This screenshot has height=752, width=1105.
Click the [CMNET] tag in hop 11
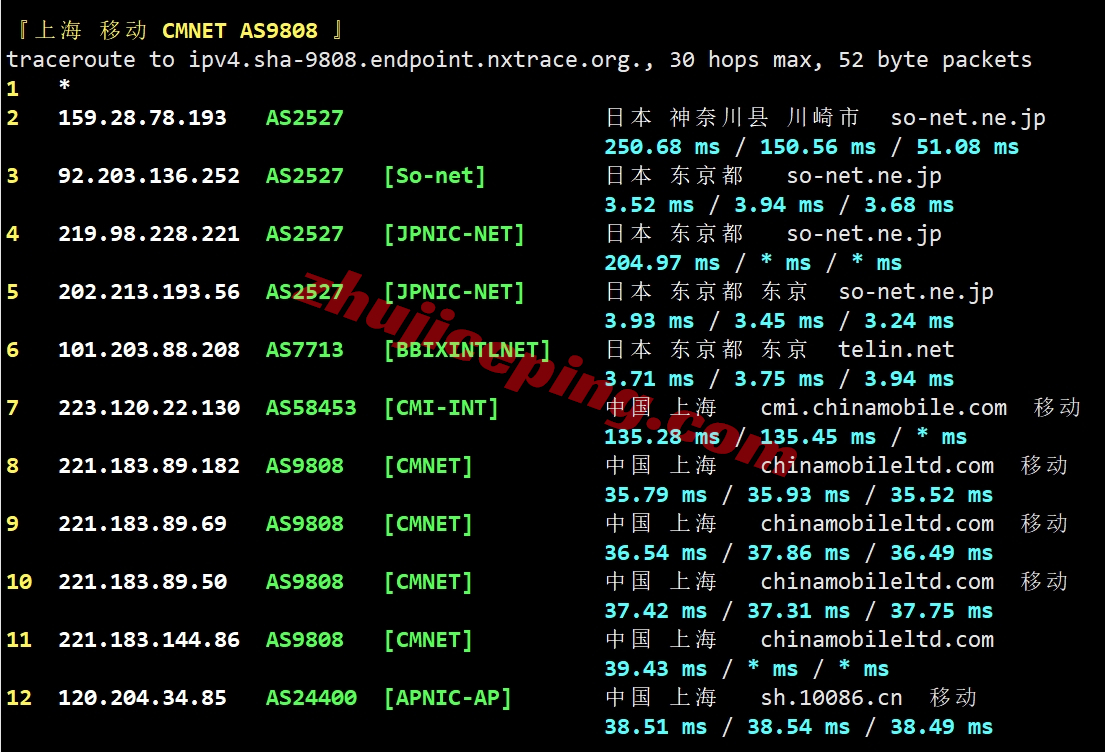tap(428, 640)
